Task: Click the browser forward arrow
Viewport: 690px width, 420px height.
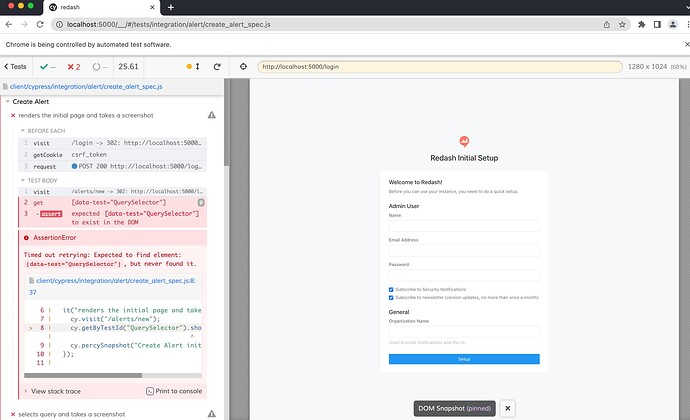Action: point(24,25)
